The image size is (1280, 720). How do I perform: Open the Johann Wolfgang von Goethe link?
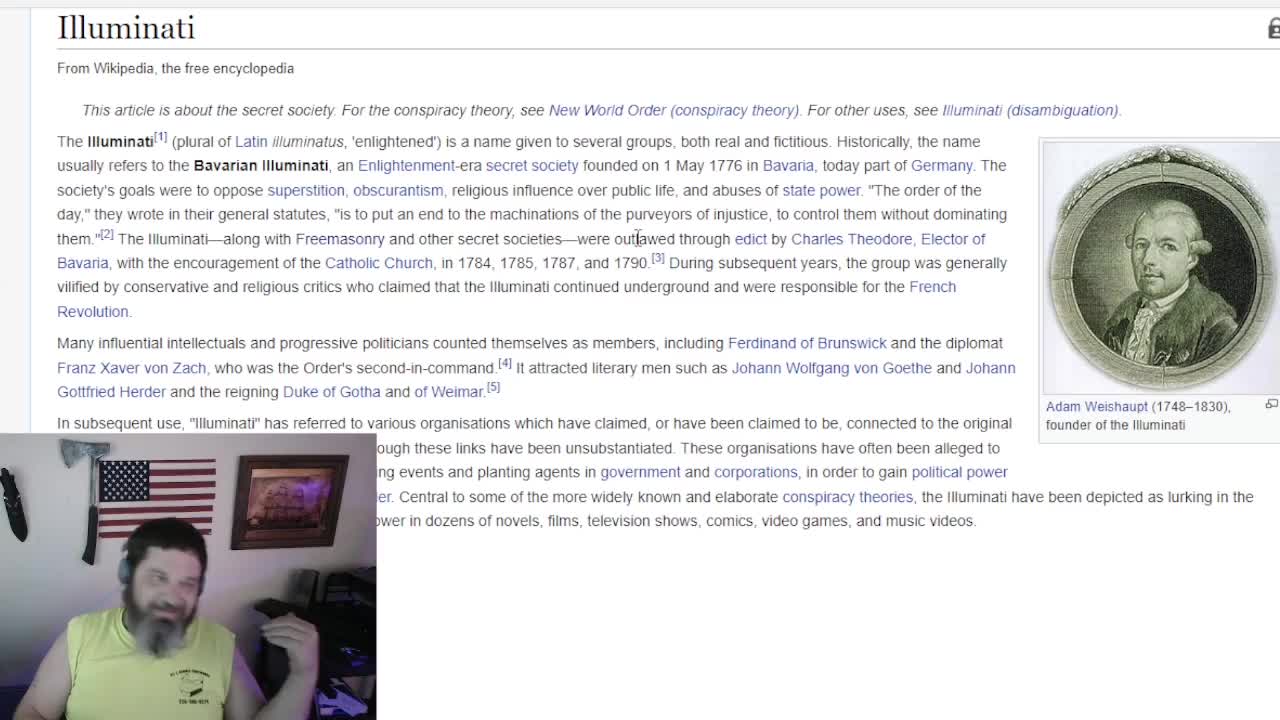[832, 368]
